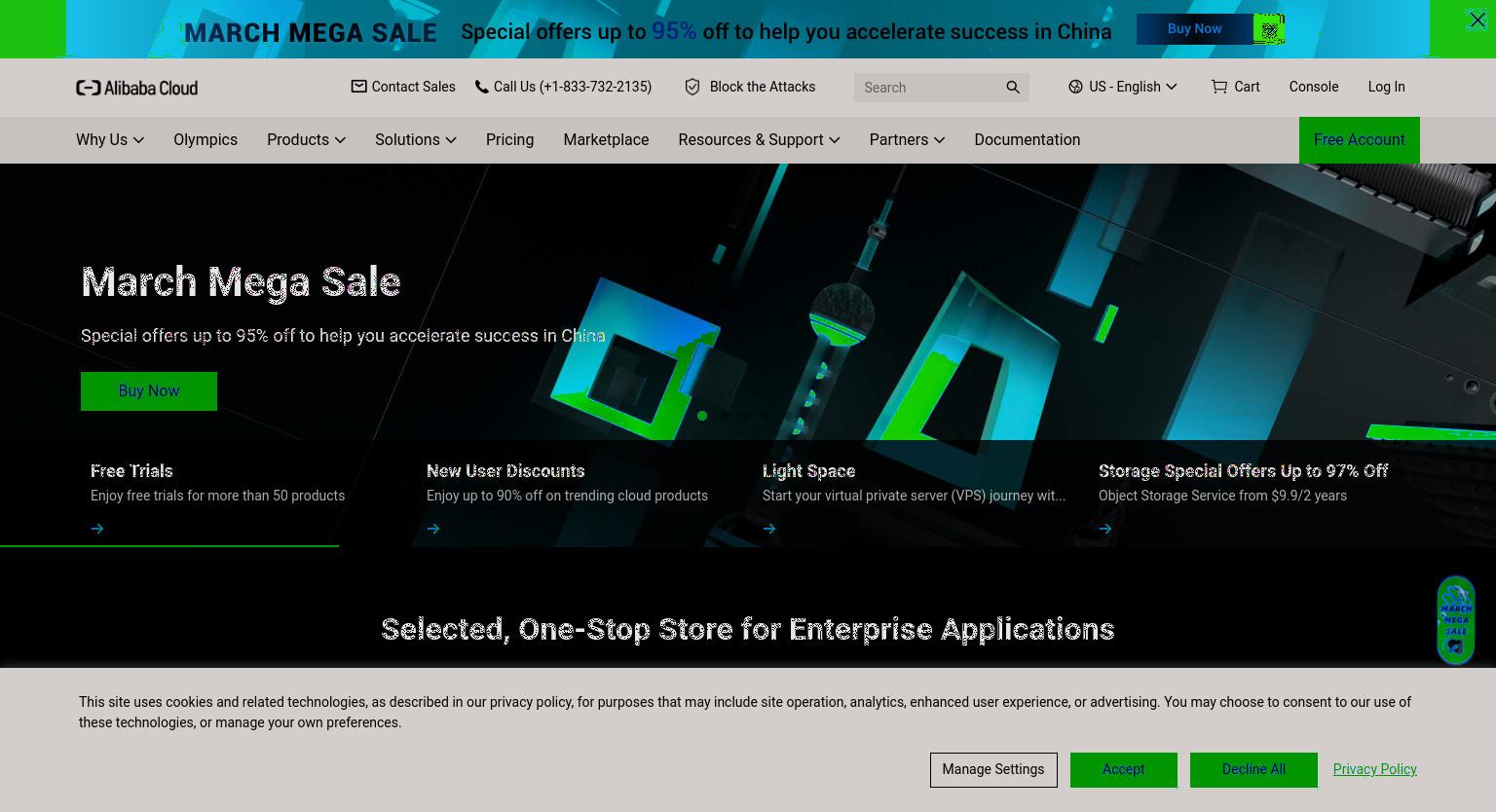The height and width of the screenshot is (812, 1496).
Task: Click the hero subtitle 'Special offers up to 95% off'
Action: (343, 336)
